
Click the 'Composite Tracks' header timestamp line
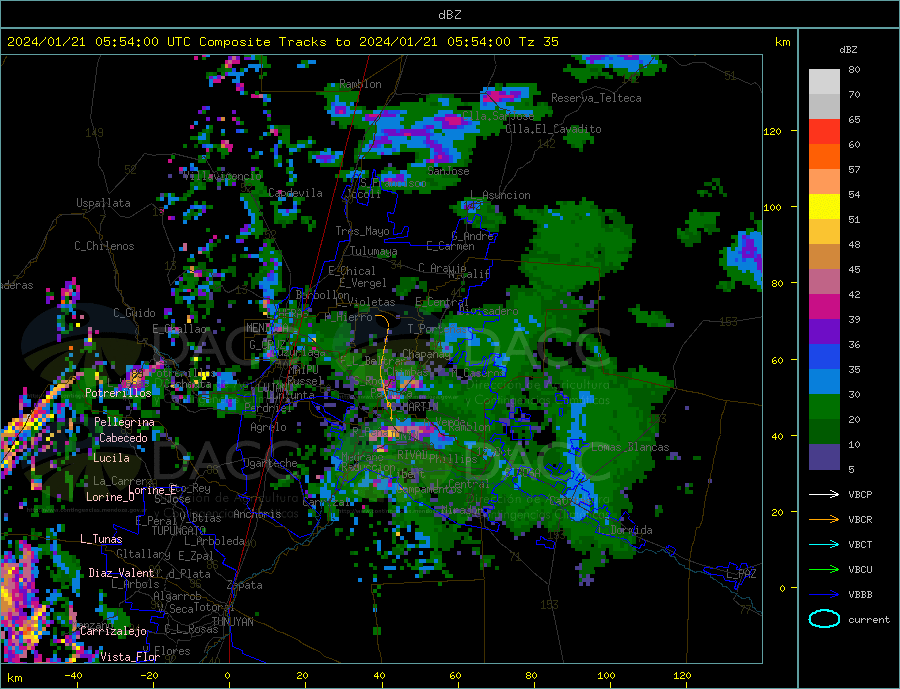pos(282,42)
